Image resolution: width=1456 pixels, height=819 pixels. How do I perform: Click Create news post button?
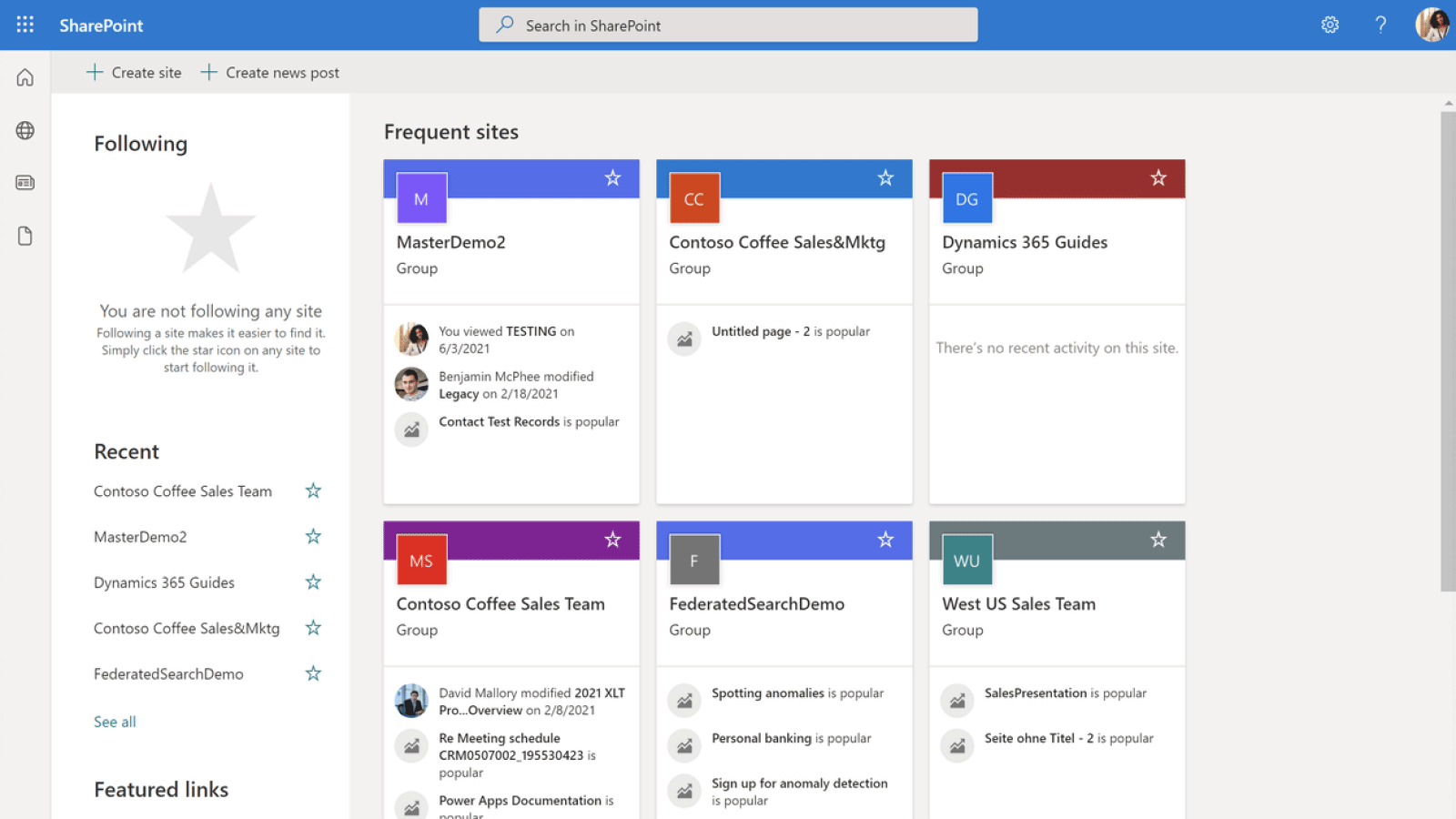click(x=270, y=72)
